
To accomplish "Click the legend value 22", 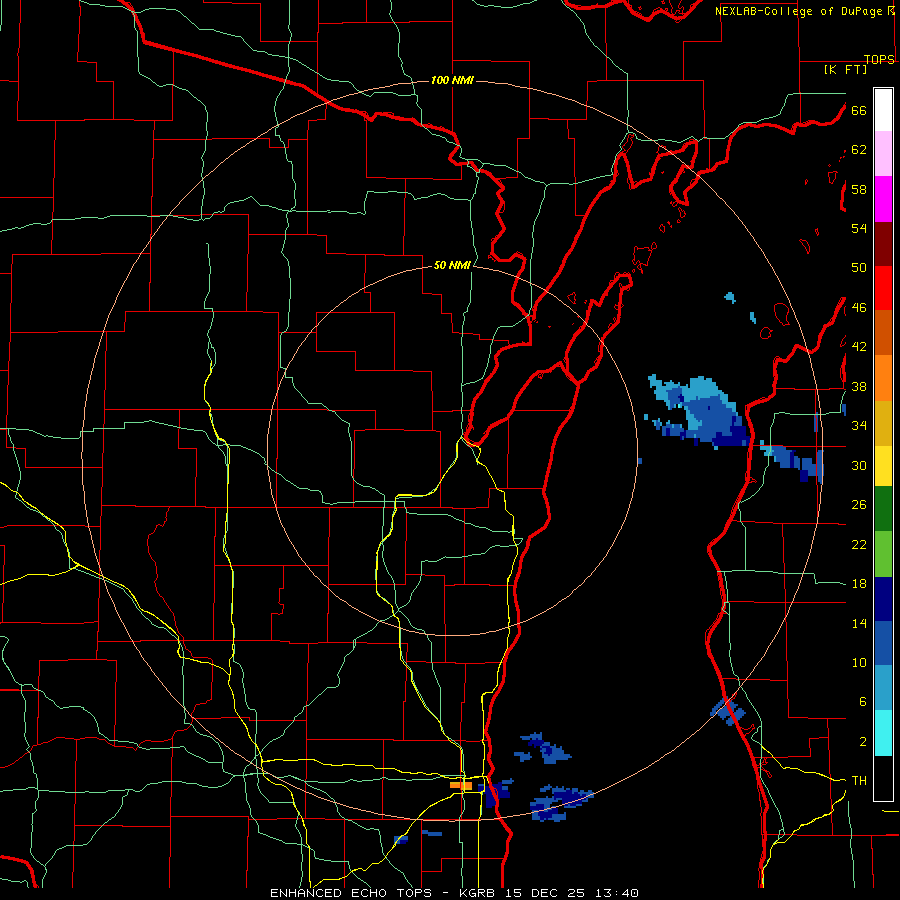I will pyautogui.click(x=859, y=544).
